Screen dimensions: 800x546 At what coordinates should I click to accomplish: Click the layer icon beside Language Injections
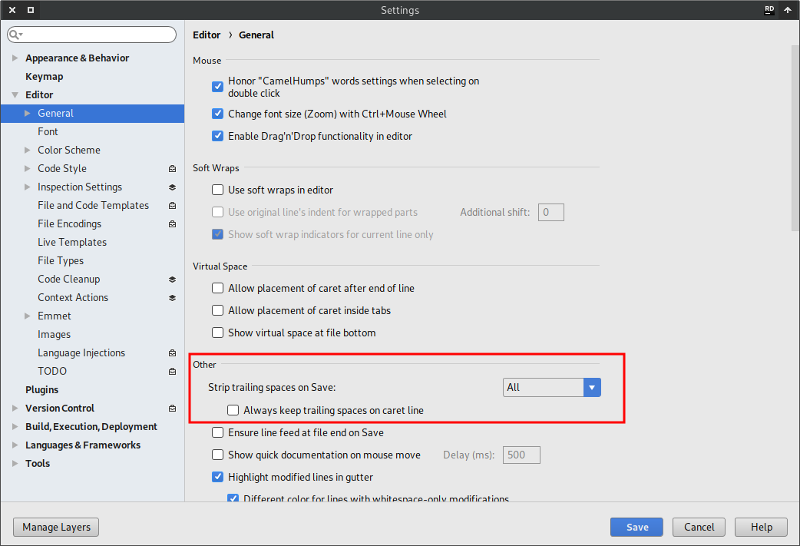tap(172, 353)
